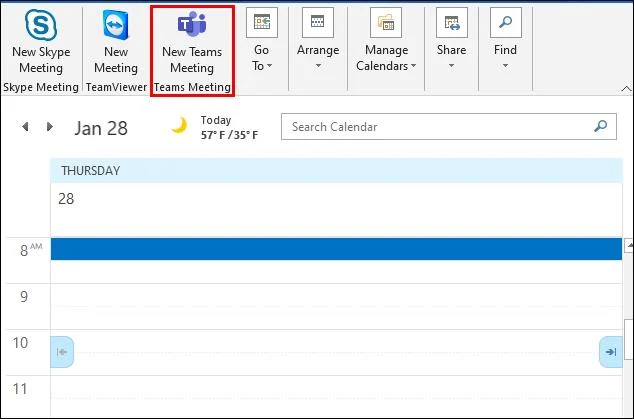Open the Find dropdown
Screen dimensions: 634x419
click(505, 40)
